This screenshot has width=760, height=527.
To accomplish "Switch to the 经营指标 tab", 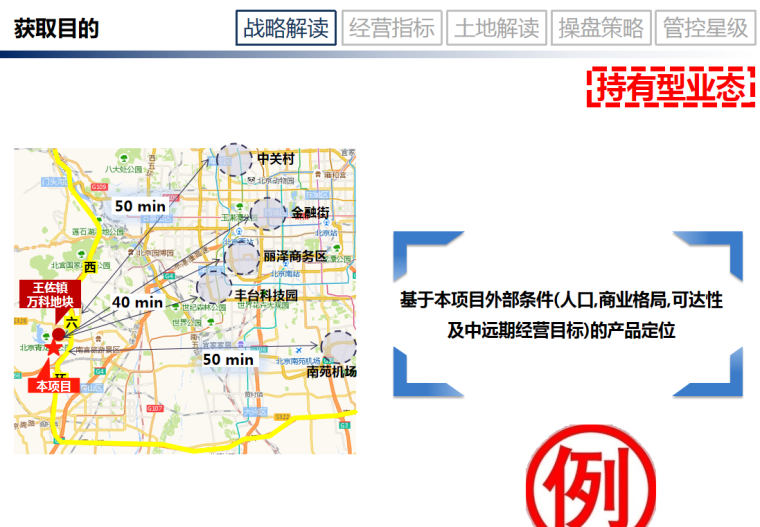I will point(392,28).
